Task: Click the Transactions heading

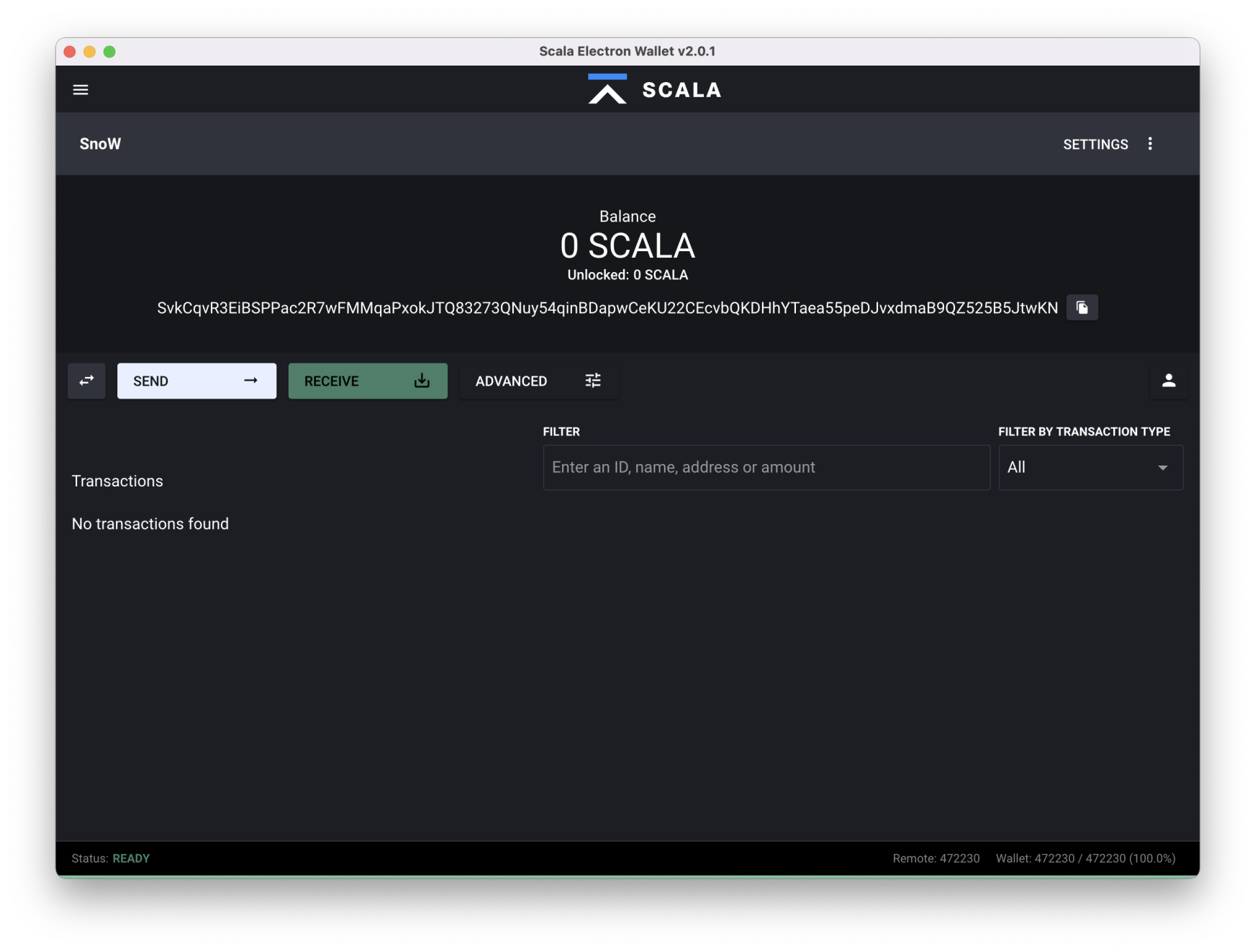Action: pos(117,481)
